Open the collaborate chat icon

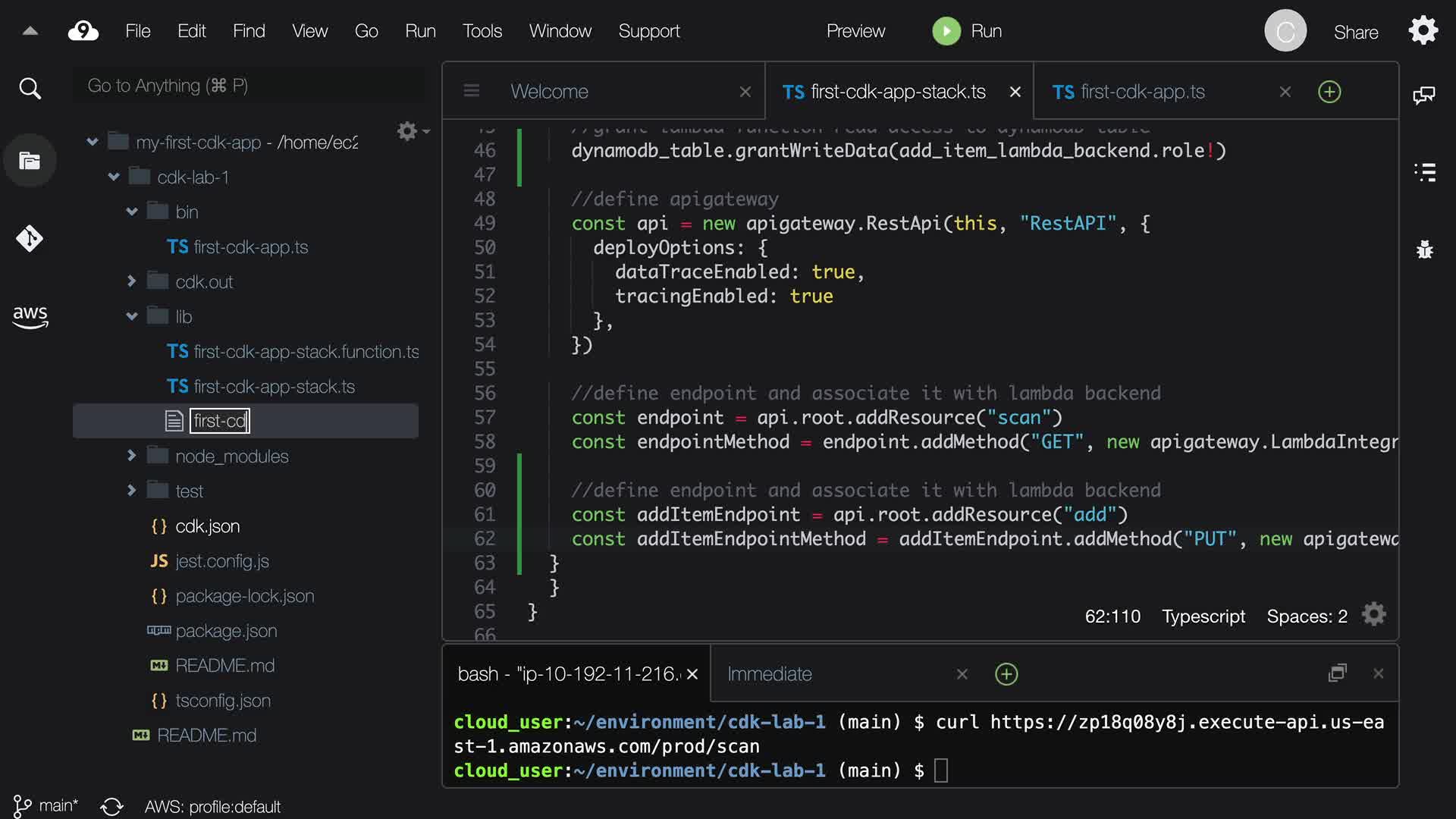point(1423,95)
